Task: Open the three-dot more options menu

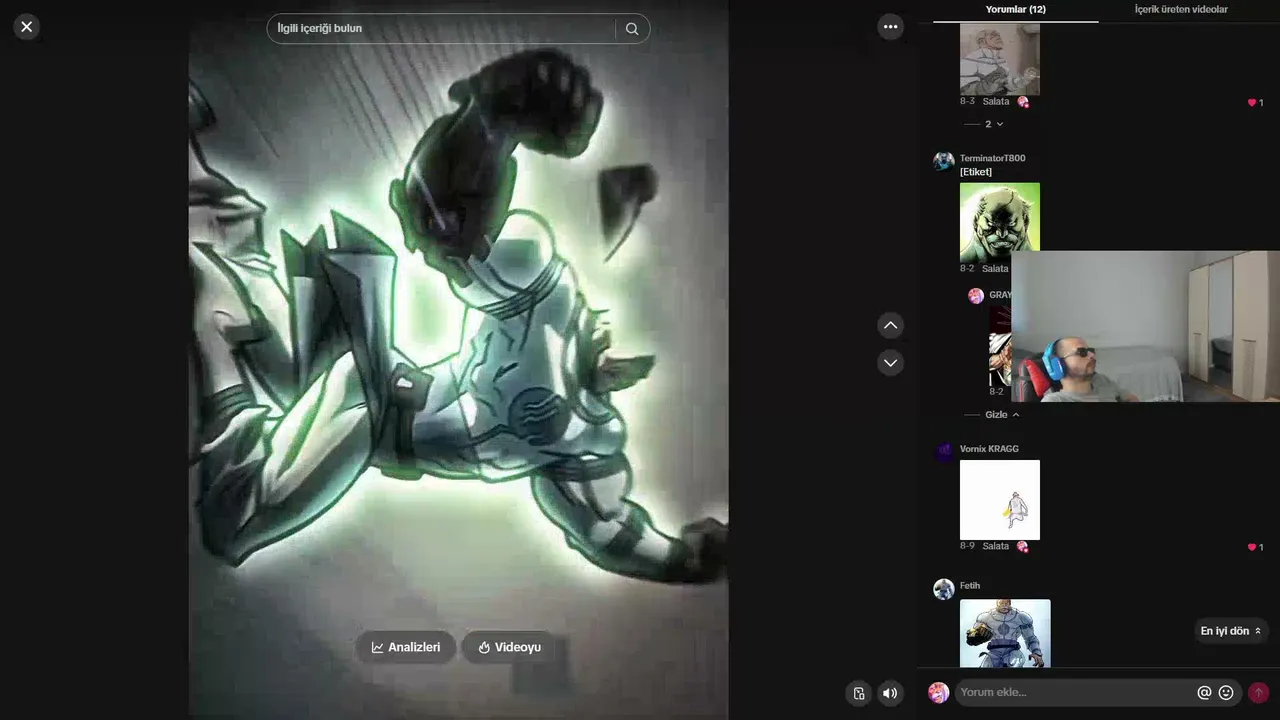Action: 891,27
